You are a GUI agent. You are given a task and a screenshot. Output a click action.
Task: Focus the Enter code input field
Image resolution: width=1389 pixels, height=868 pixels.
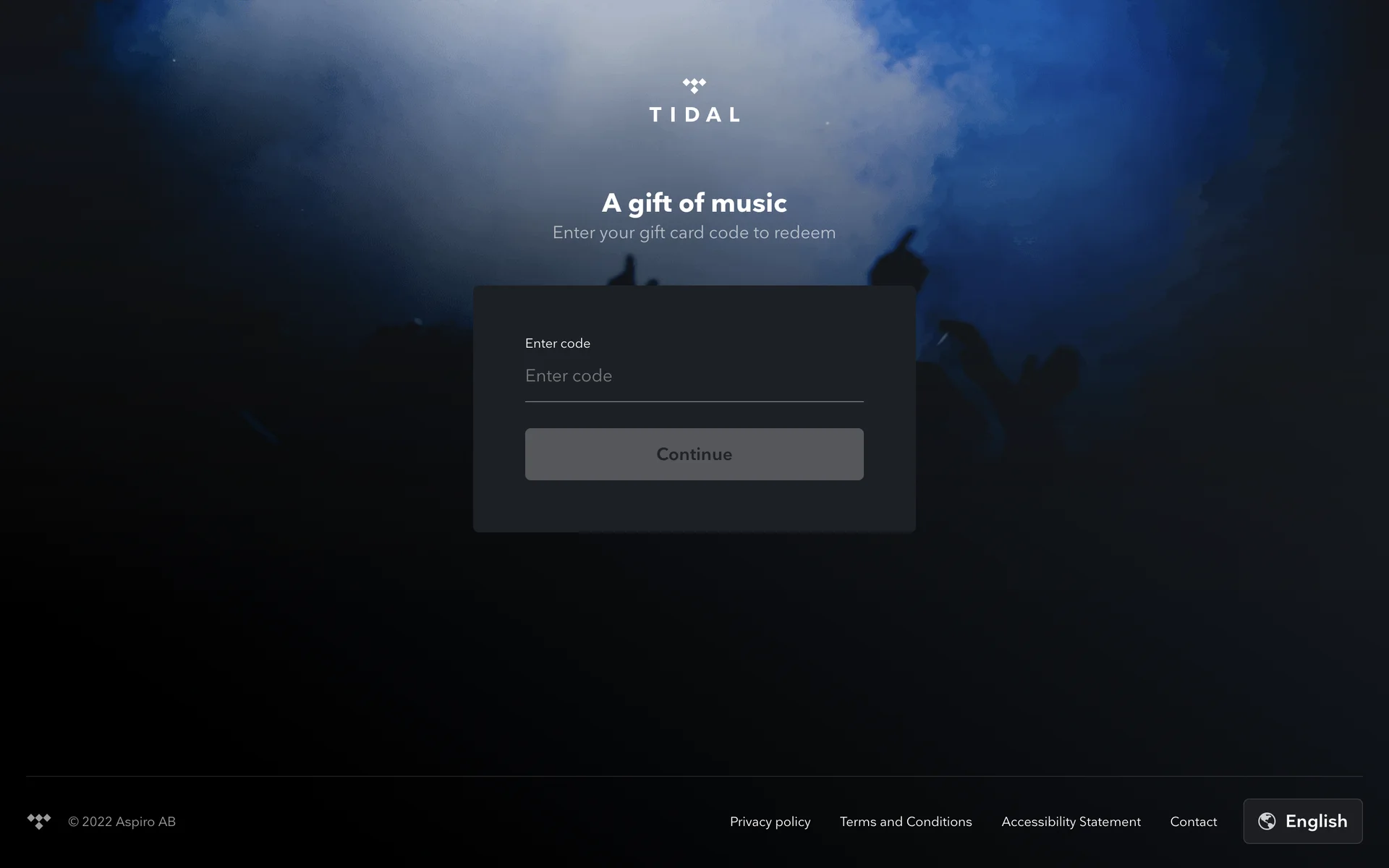(694, 376)
